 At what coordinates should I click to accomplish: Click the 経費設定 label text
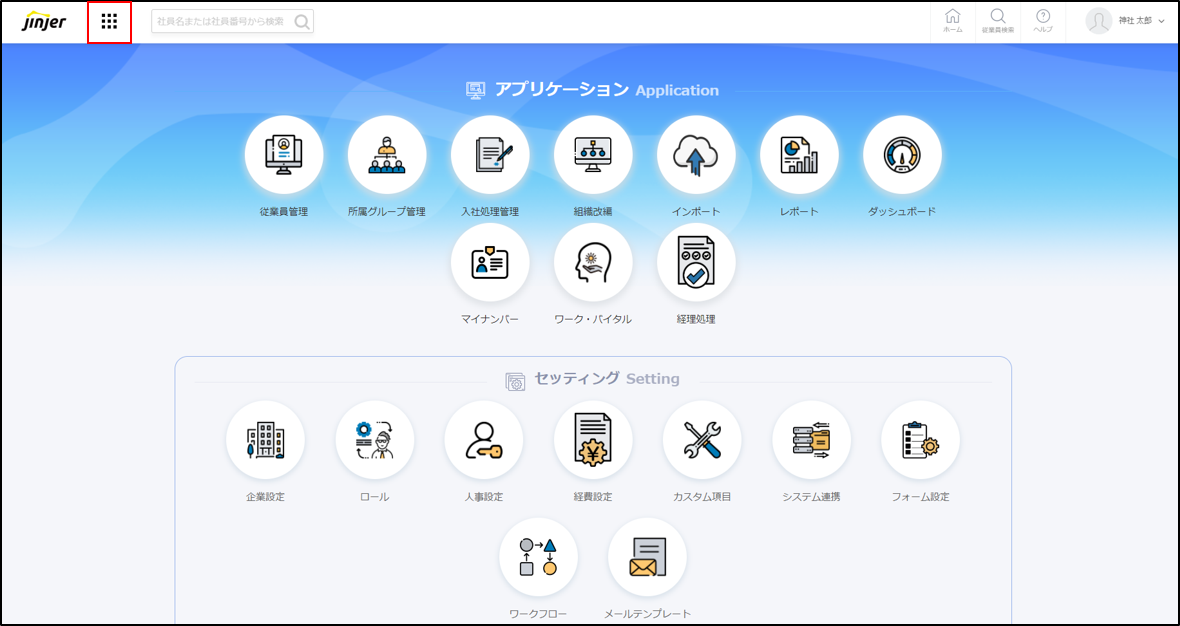coord(593,497)
